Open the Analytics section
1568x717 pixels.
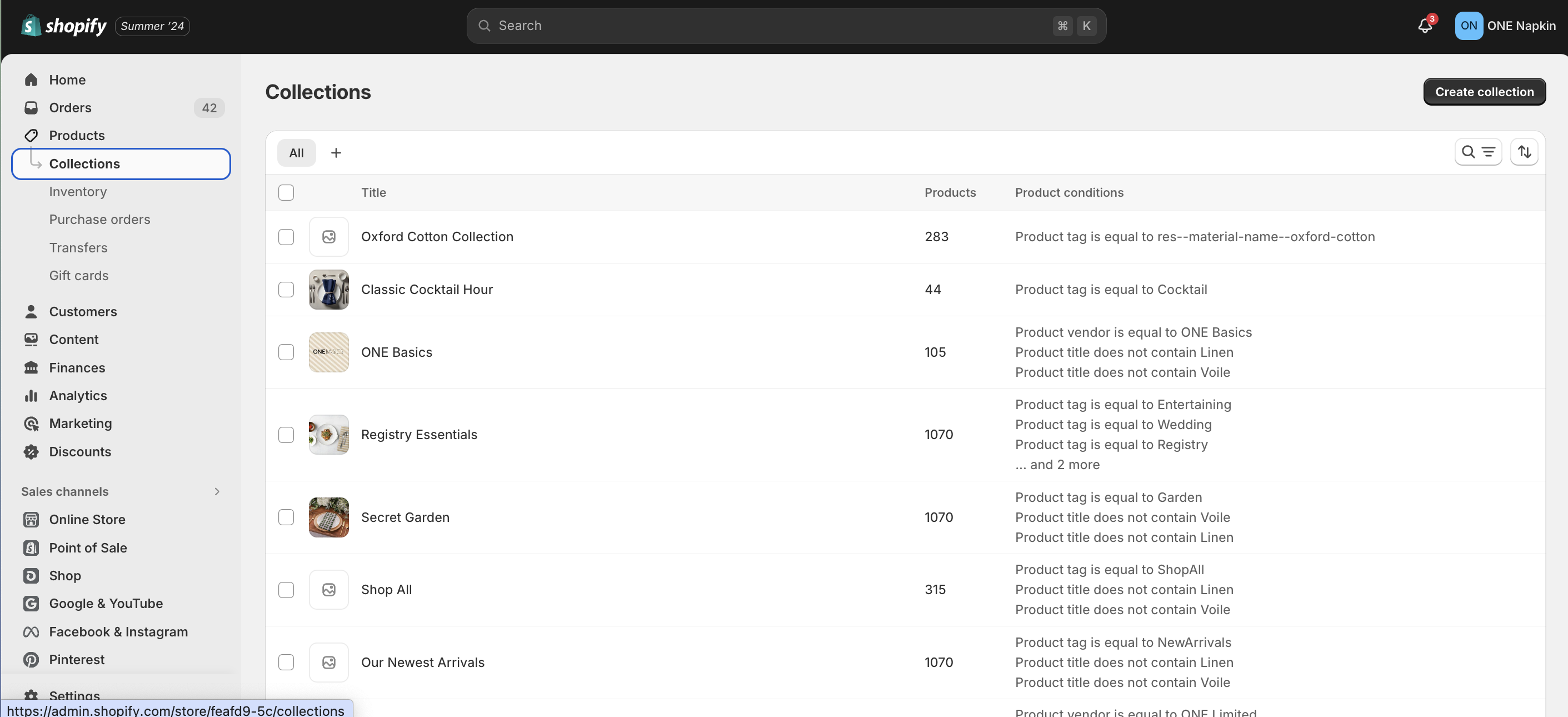[x=78, y=396]
